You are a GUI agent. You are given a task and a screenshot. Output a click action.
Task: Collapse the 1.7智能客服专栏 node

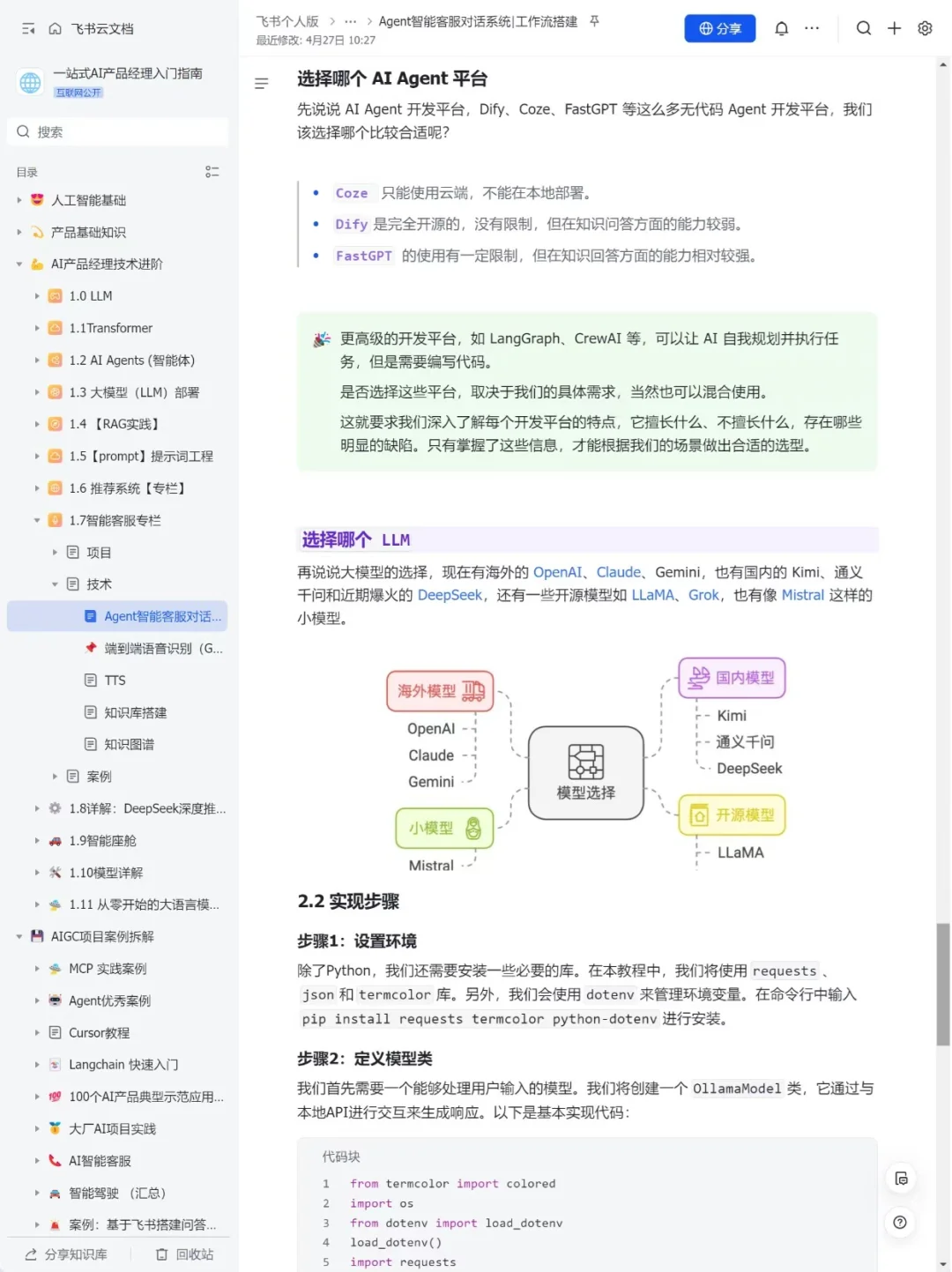point(37,520)
